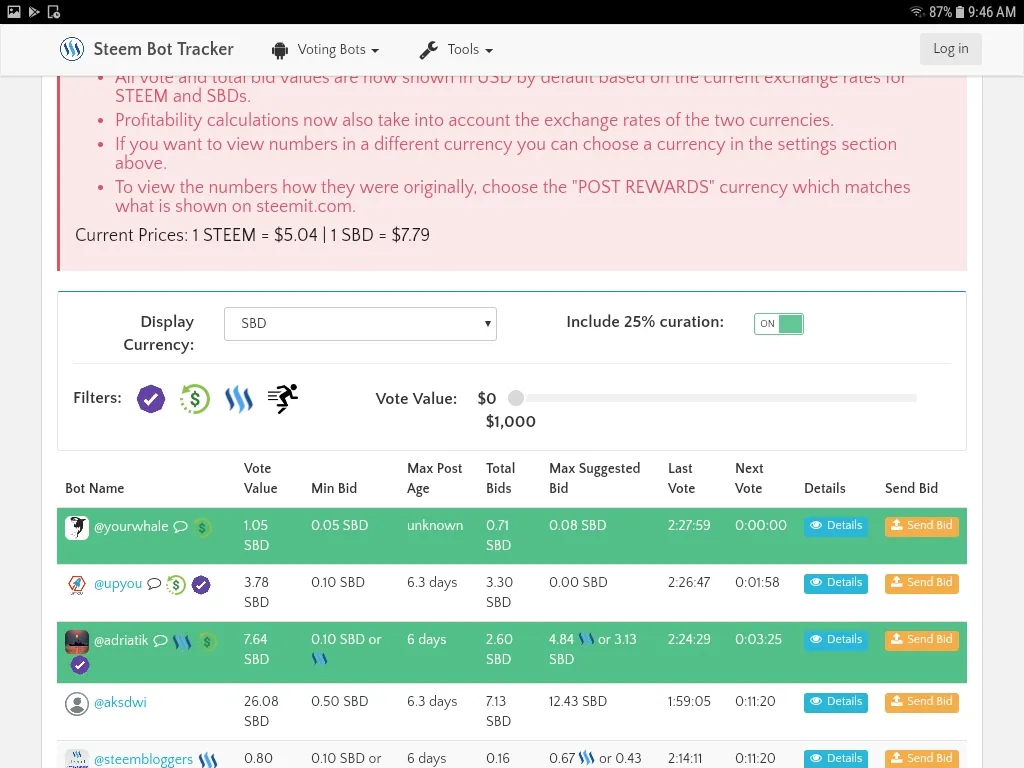The height and width of the screenshot is (768, 1024).
Task: Click the Steem icon in @adriatik Min Bid cell
Action: pos(319,659)
